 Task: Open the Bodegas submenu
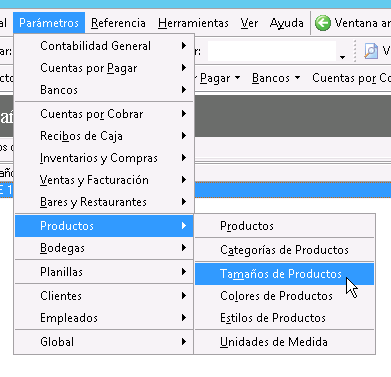pyautogui.click(x=104, y=248)
